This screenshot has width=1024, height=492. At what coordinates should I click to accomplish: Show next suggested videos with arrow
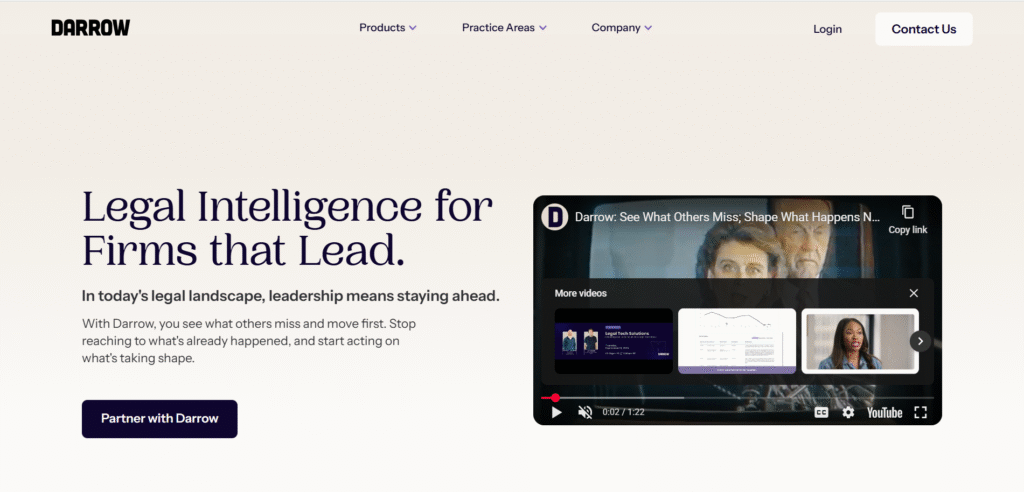920,341
